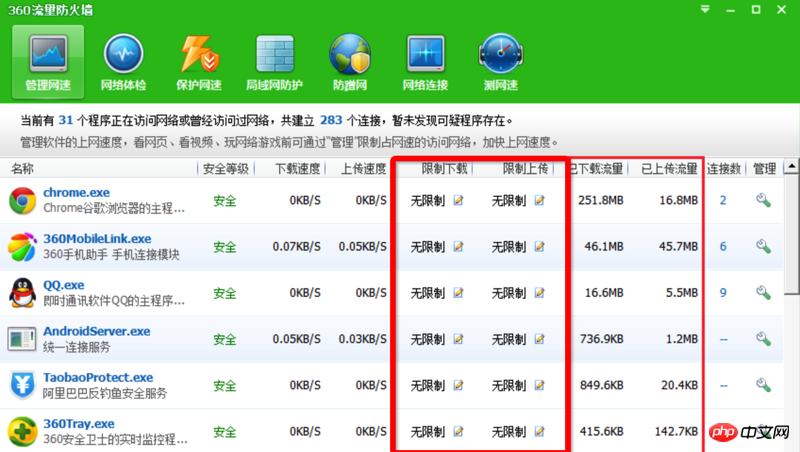Screen dimensions: 800x452
Task: Sort by 连接数 column header
Action: [724, 168]
